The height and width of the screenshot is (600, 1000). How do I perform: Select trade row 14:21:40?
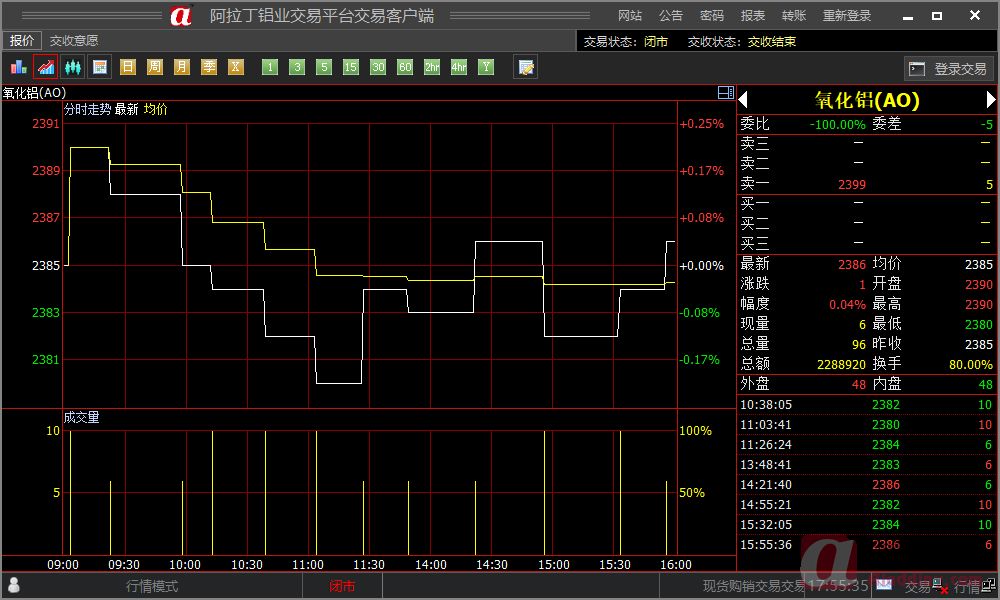click(866, 485)
